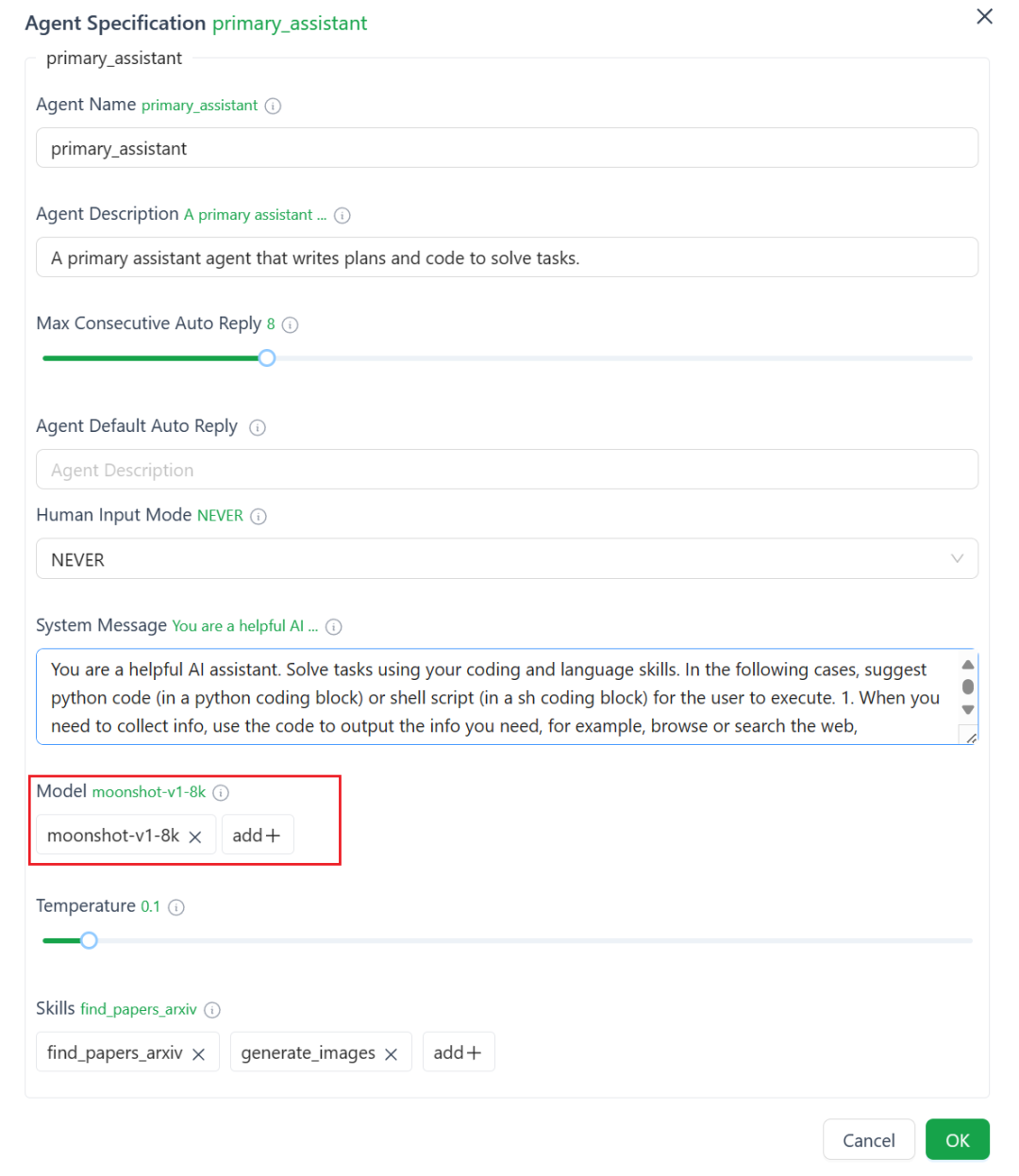Click the info icon next to Human Input Mode

260,516
